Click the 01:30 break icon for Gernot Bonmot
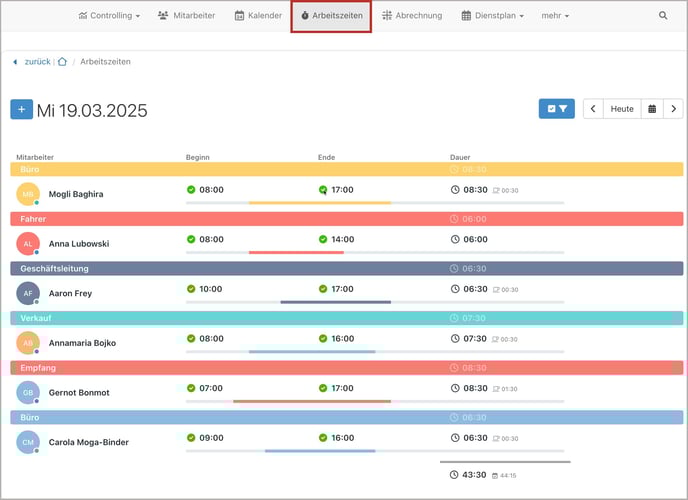 (495, 389)
